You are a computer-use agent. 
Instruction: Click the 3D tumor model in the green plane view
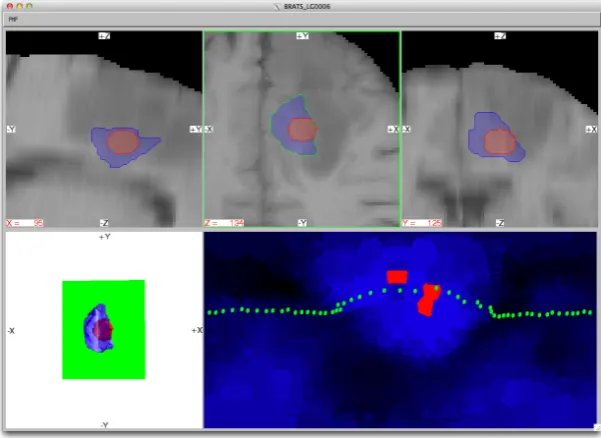(99, 328)
